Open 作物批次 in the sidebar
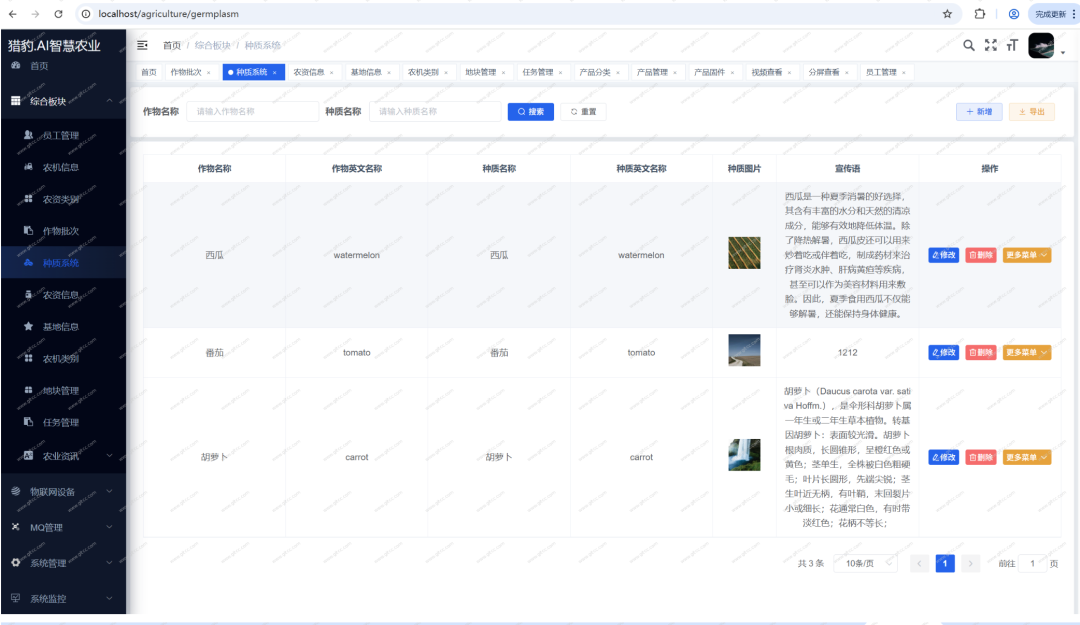The height and width of the screenshot is (625, 1080). click(x=63, y=231)
